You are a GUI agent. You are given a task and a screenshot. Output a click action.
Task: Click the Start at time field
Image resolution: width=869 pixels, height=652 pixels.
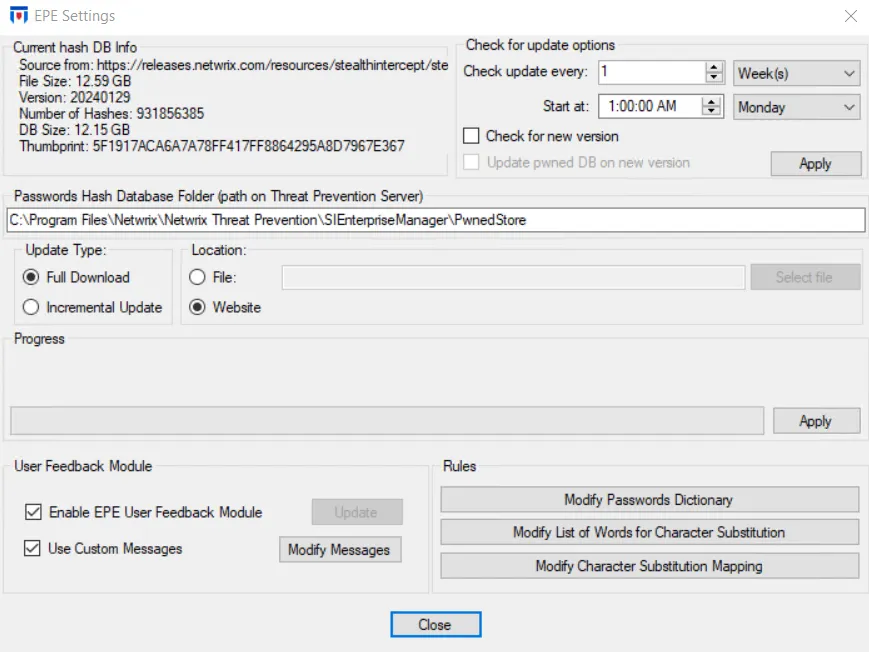[x=650, y=106]
